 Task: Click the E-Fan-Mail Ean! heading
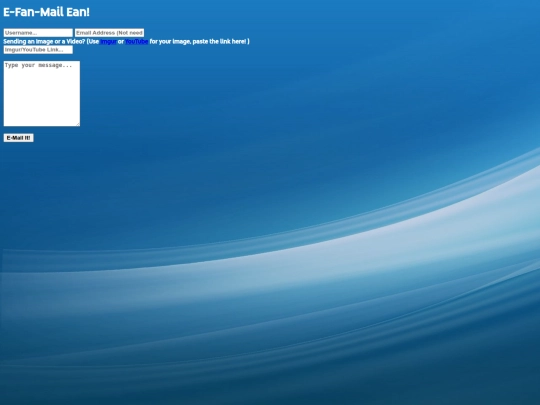click(46, 12)
